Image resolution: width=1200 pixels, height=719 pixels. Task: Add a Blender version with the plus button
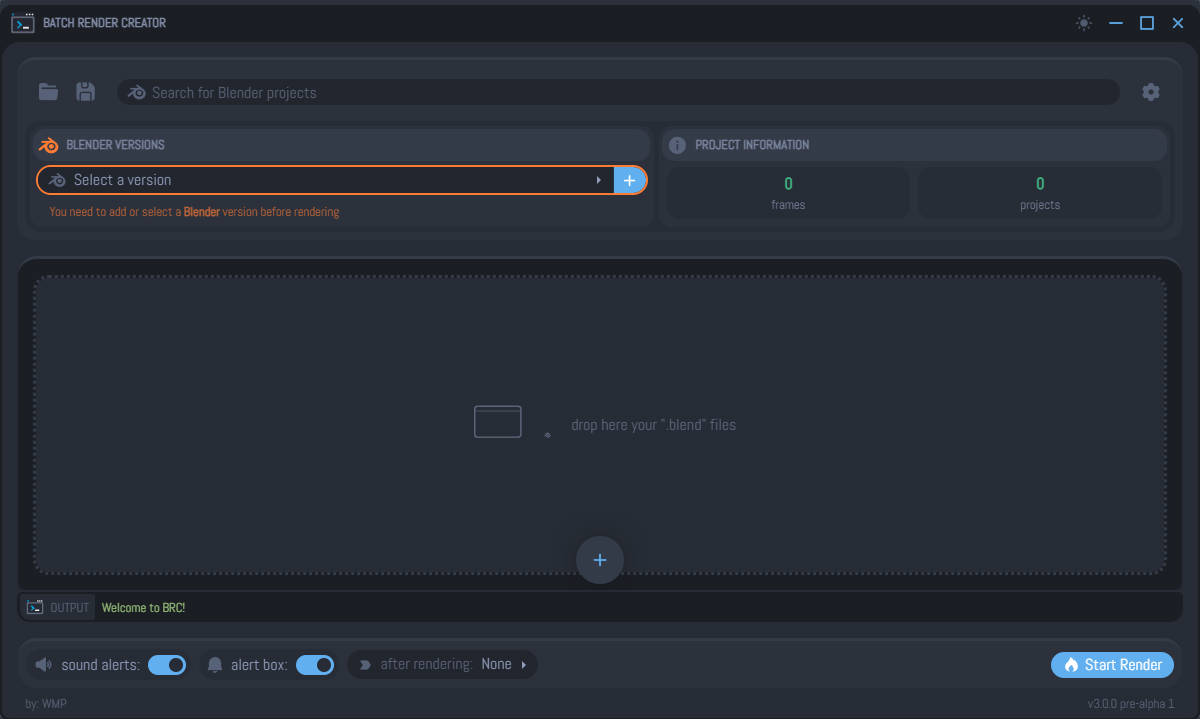629,180
